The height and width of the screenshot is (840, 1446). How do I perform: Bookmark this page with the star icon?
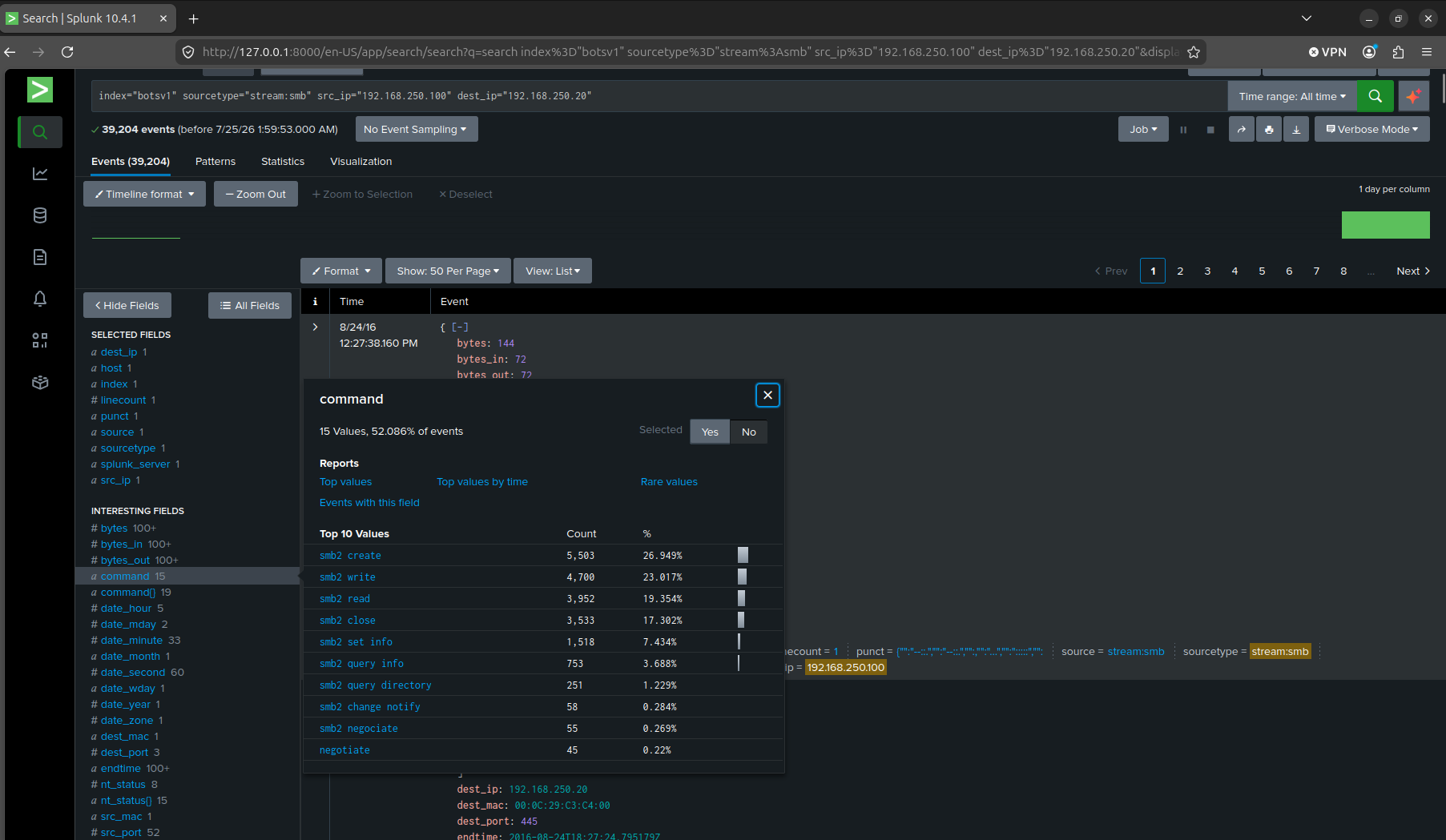(x=1194, y=52)
